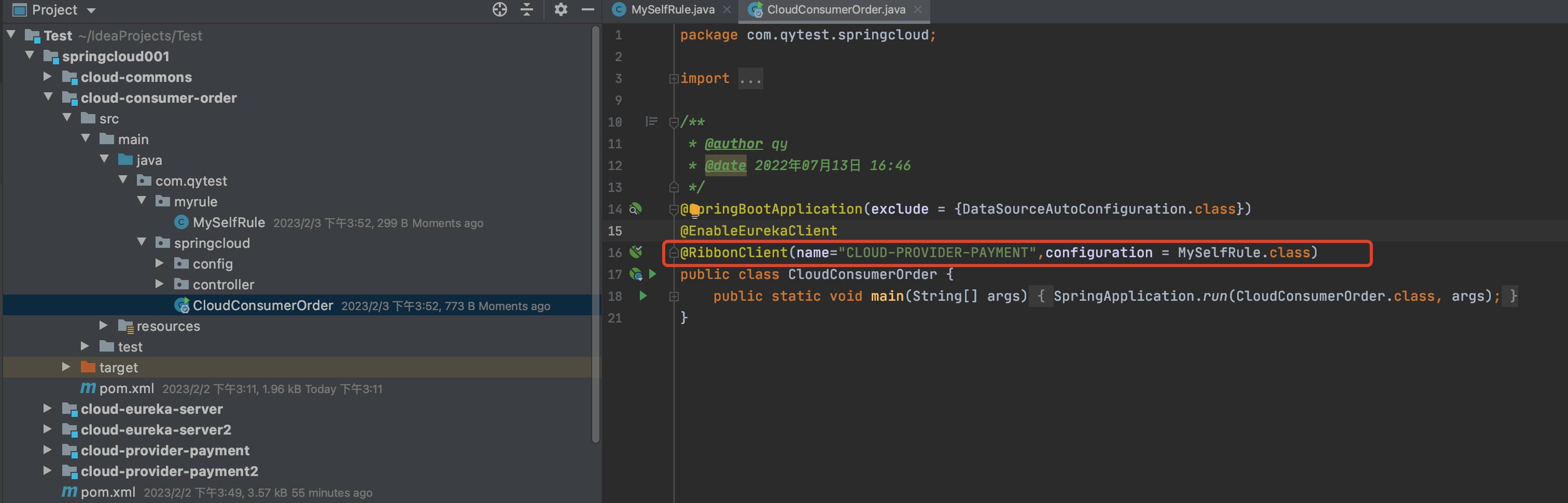Click the Project panel vertical scrollbar
The image size is (1568, 503).
pos(595,234)
